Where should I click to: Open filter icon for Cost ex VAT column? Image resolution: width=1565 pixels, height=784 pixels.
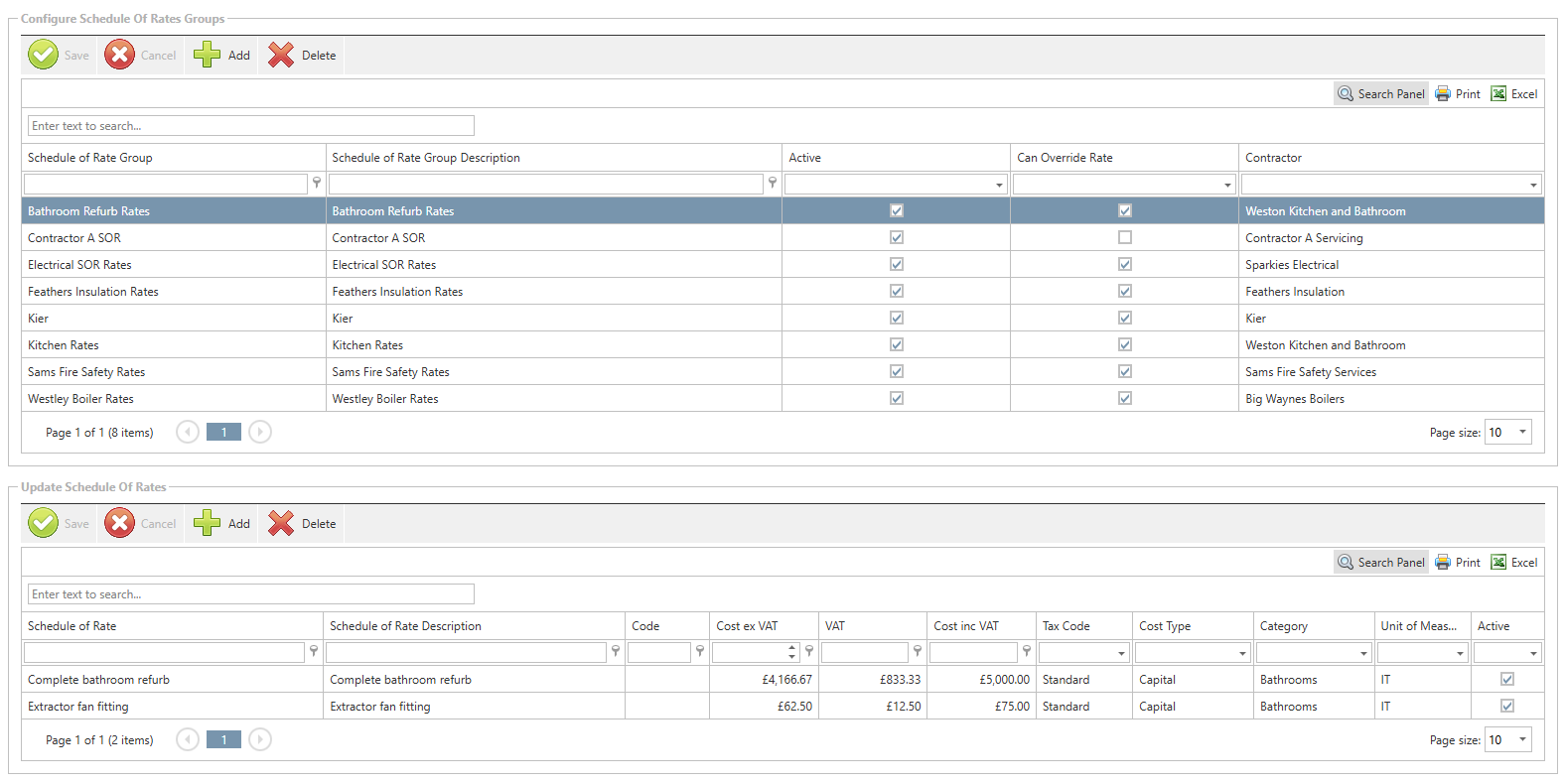point(809,652)
